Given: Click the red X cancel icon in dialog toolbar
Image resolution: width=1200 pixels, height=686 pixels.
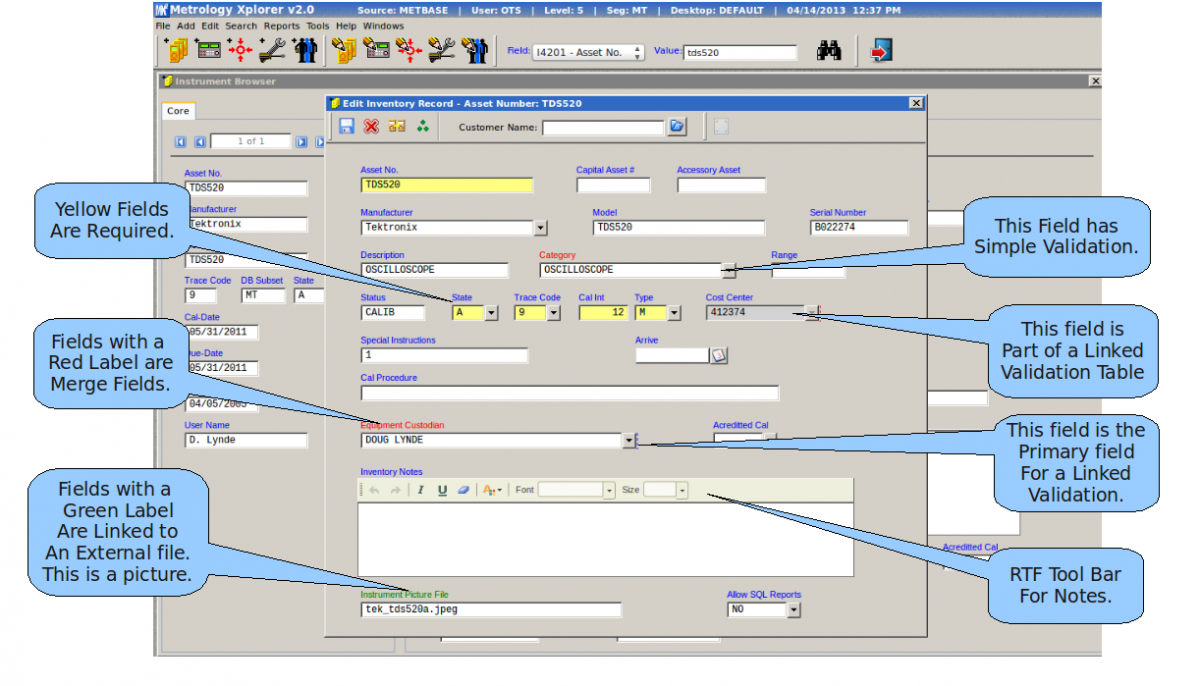Looking at the screenshot, I should tap(372, 127).
